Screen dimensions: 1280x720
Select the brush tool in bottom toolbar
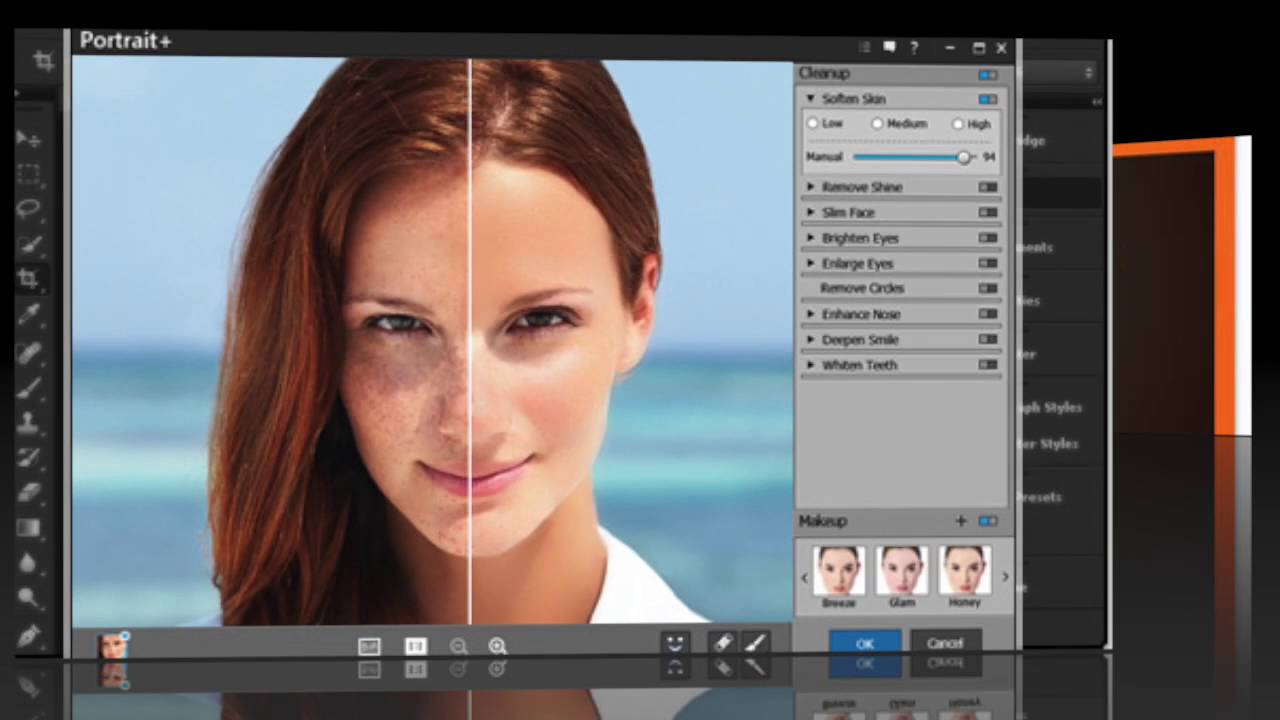pos(754,643)
